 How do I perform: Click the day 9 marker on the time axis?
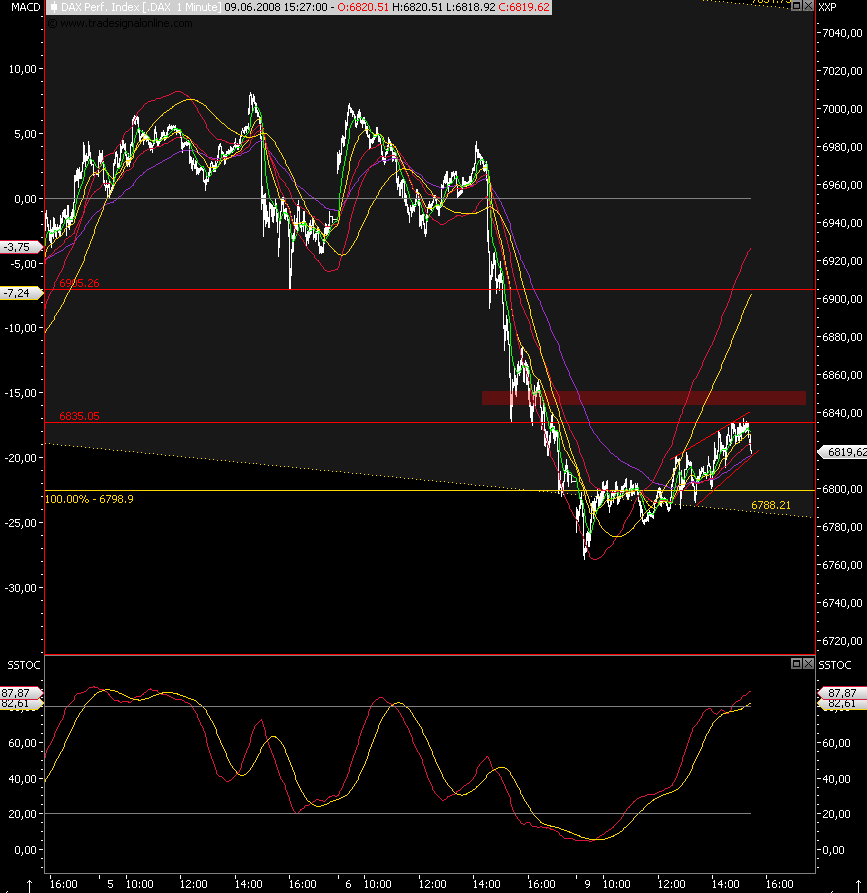tap(587, 884)
